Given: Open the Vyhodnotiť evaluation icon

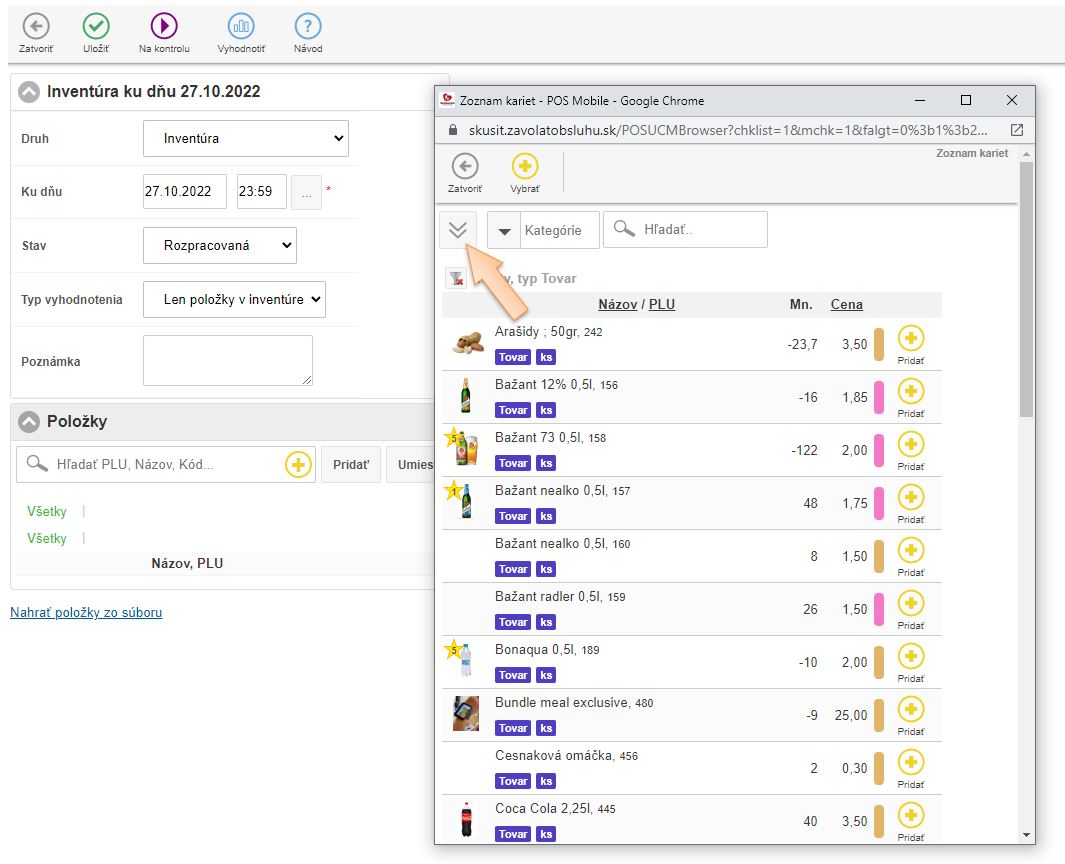Looking at the screenshot, I should (241, 27).
